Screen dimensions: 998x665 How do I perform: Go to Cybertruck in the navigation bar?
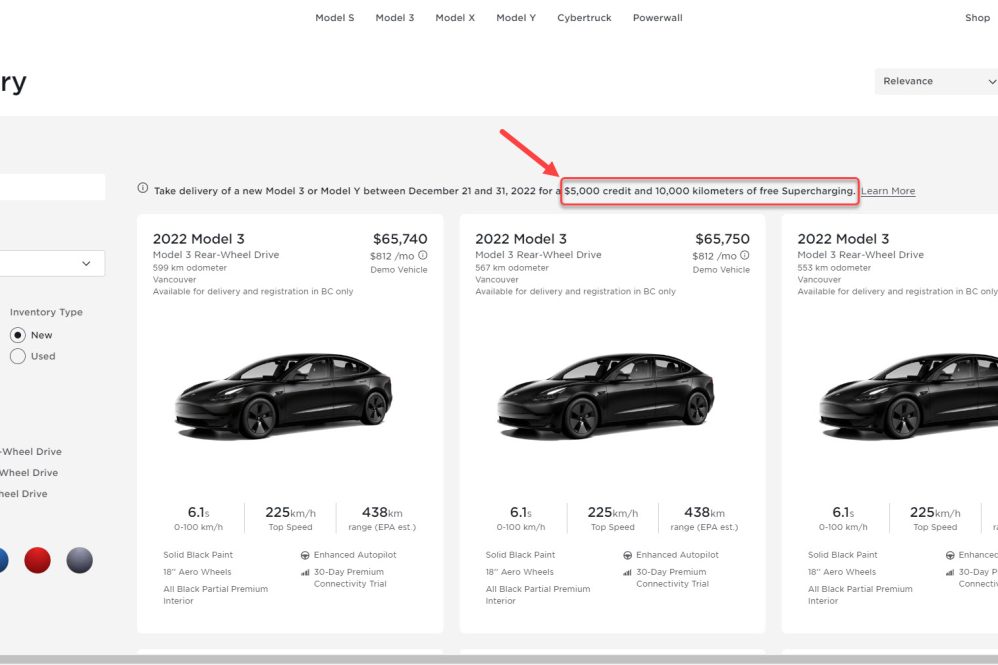tap(584, 18)
